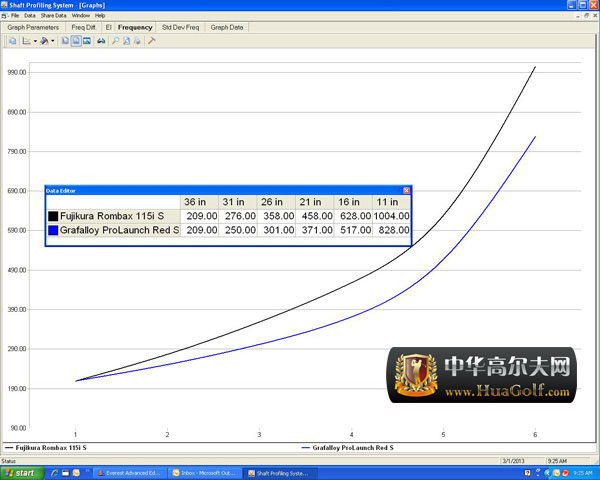Open the Graph Parameters tab
Viewport: 600px width, 480px height.
(x=33, y=28)
